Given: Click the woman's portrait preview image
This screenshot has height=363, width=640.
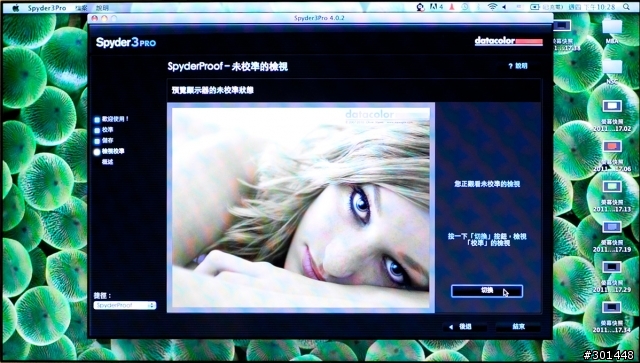Looking at the screenshot, I should [301, 207].
